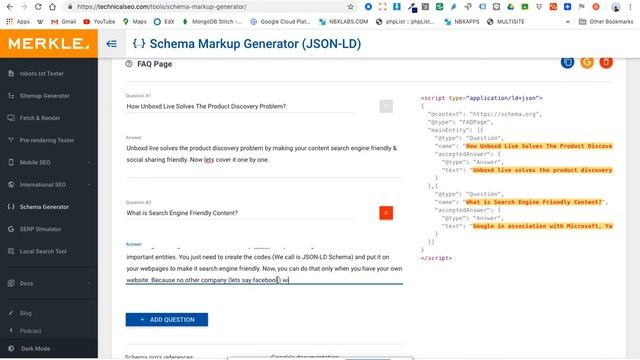Edit the Question #1 text field
The height and width of the screenshot is (360, 640).
click(x=240, y=106)
